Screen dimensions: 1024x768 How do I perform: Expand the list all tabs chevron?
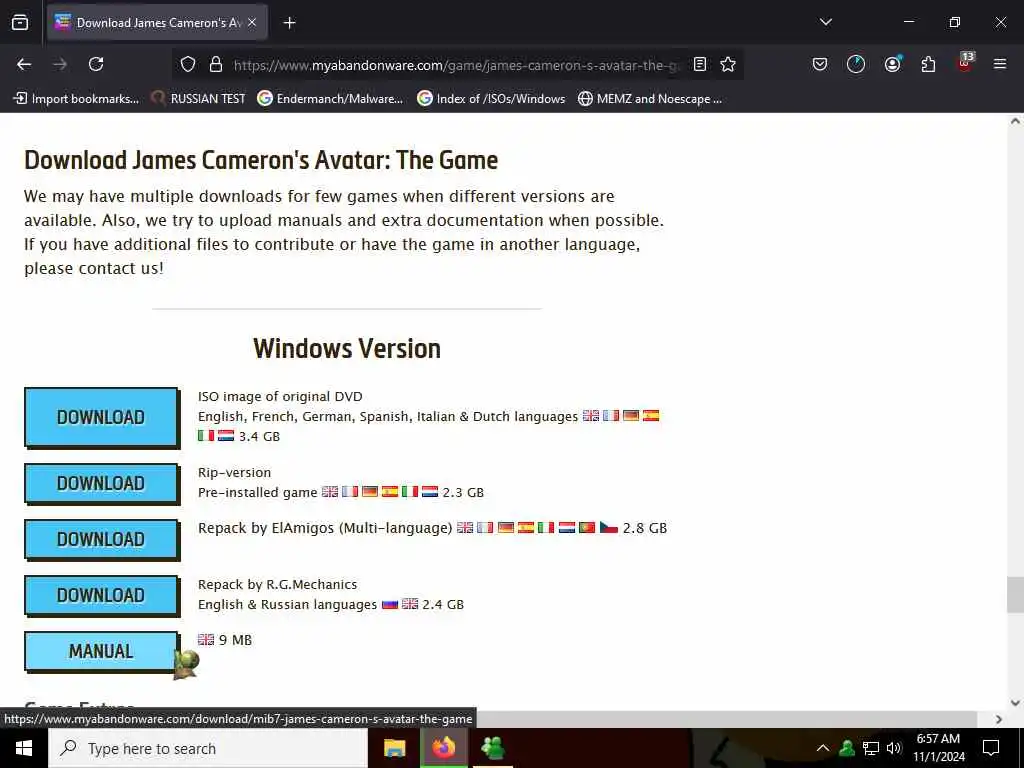pos(825,22)
